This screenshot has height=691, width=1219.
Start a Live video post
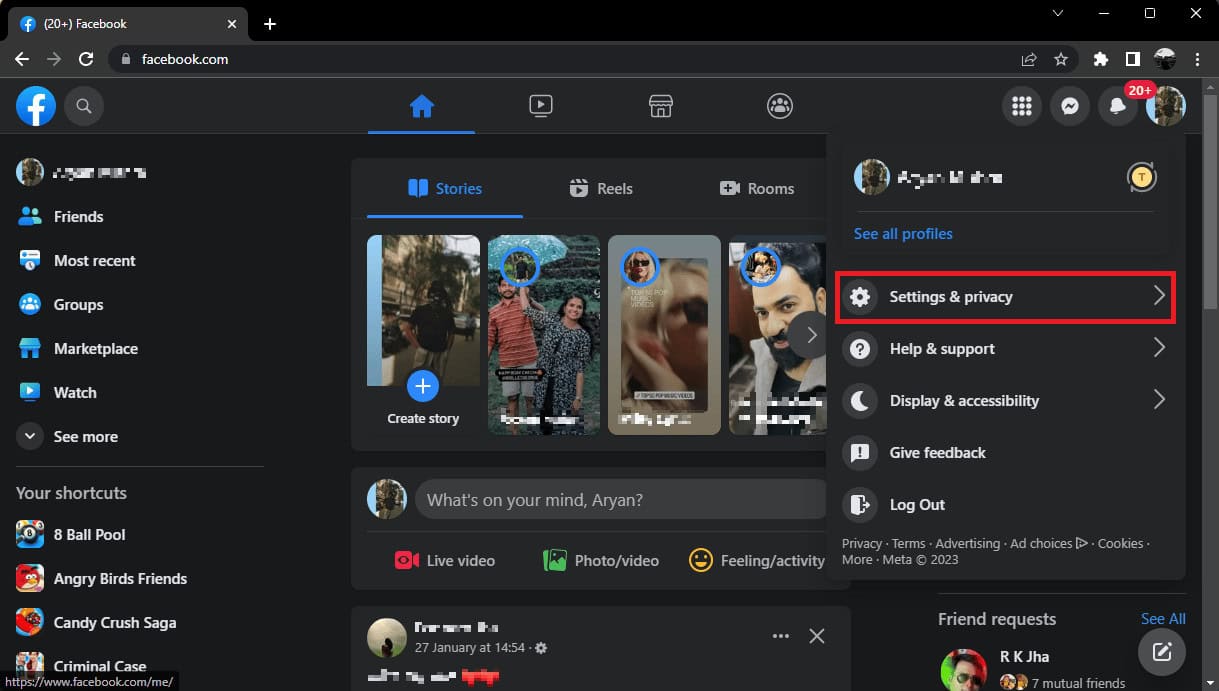[445, 560]
